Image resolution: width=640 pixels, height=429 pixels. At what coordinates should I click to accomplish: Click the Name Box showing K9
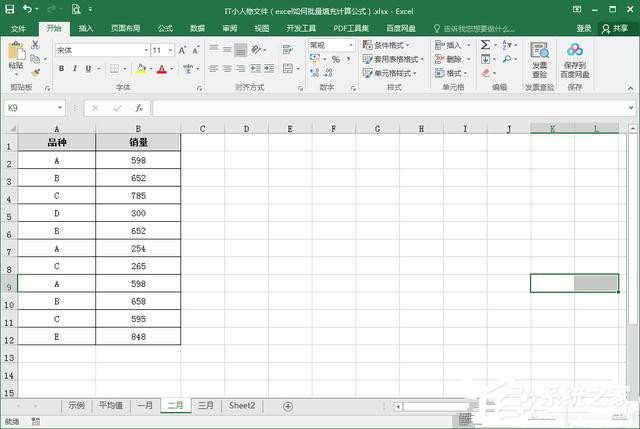tap(30, 108)
